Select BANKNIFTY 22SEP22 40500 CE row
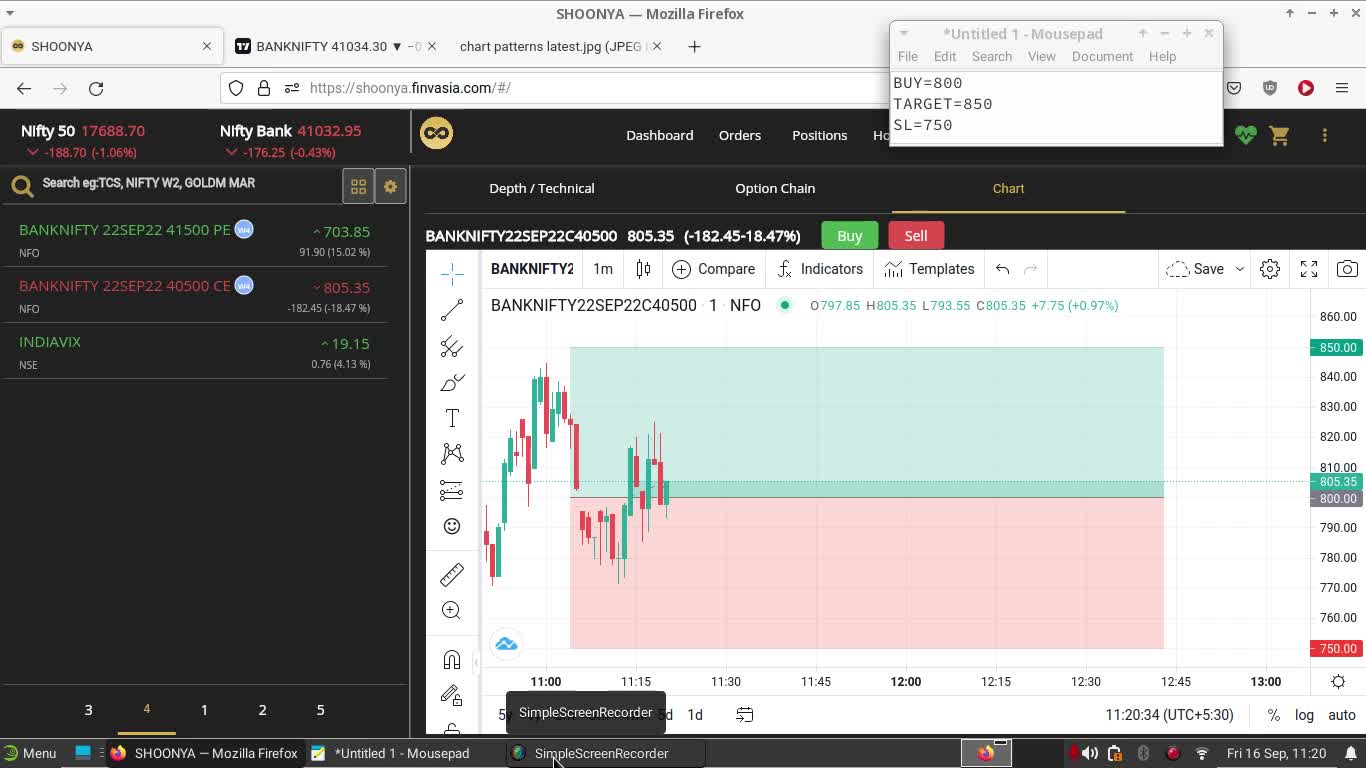 (x=195, y=296)
